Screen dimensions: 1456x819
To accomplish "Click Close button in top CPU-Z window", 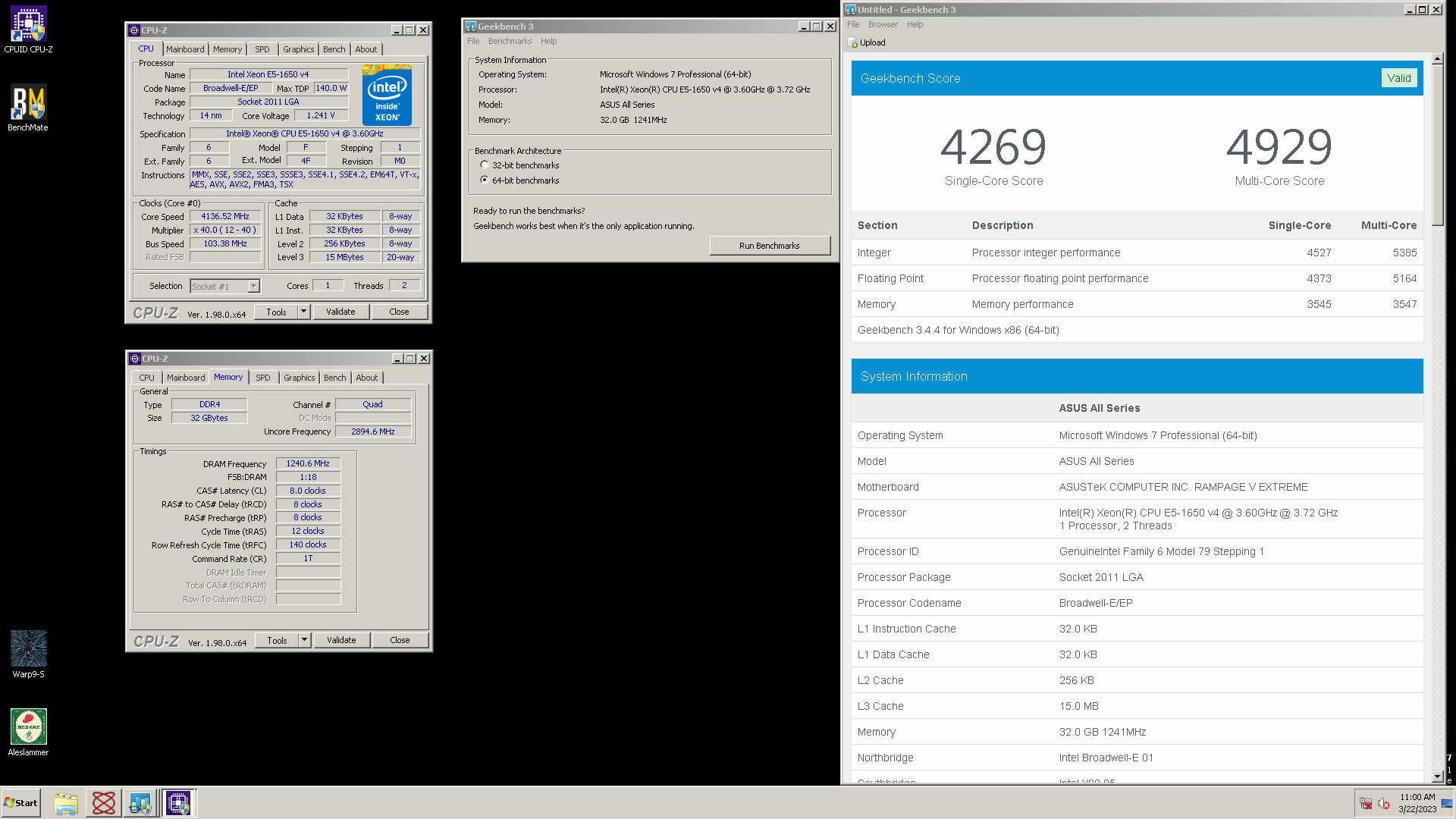I will coord(399,312).
